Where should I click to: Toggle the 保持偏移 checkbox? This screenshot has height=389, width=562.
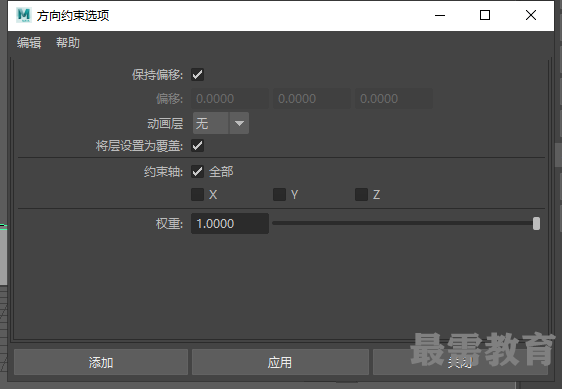197,75
